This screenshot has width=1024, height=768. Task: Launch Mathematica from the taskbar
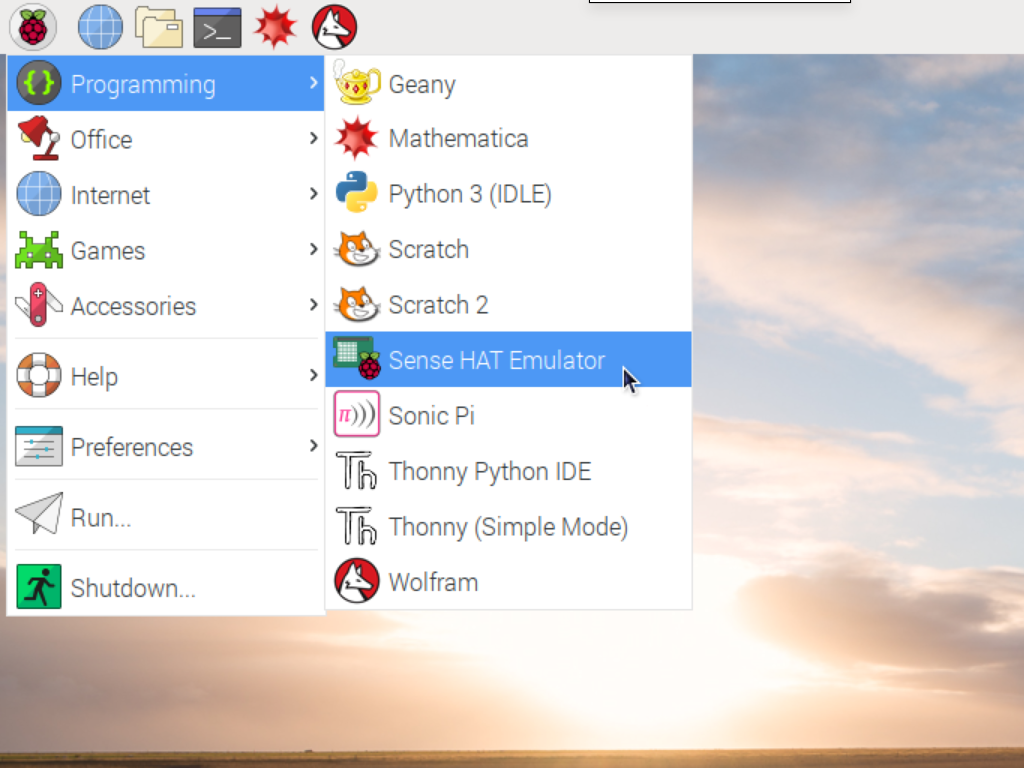tap(276, 27)
